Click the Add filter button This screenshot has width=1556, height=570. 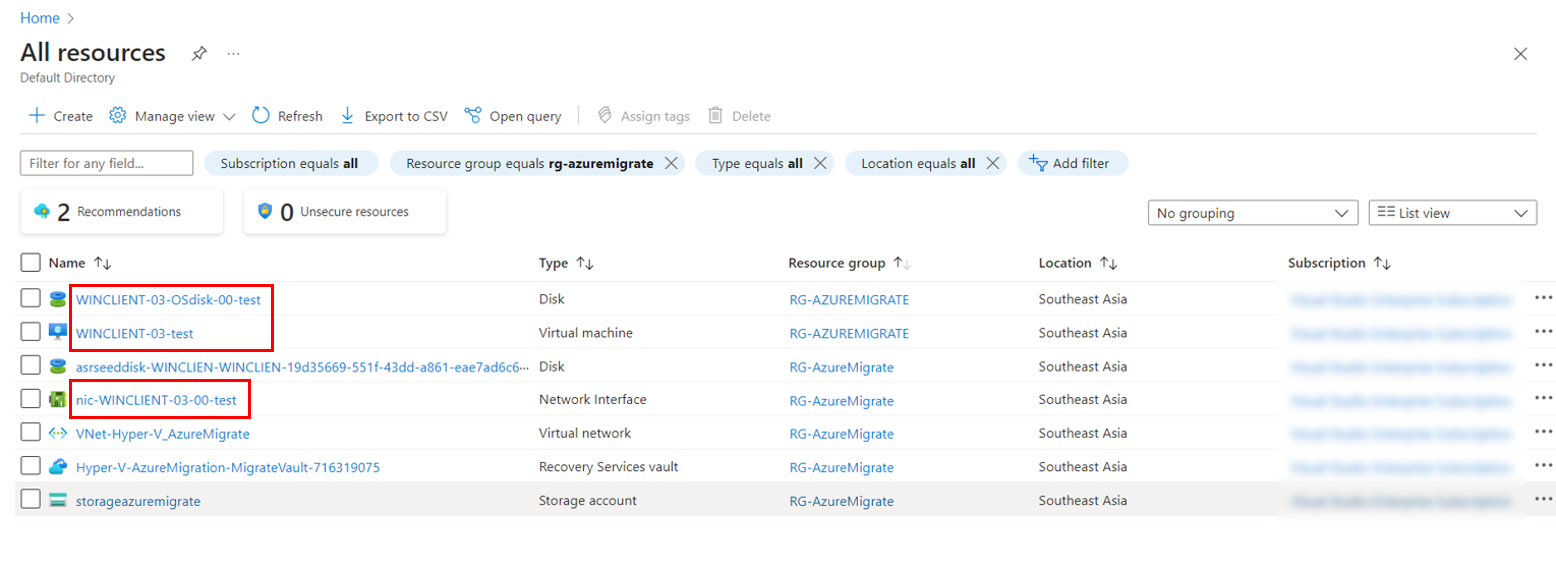pos(1072,163)
